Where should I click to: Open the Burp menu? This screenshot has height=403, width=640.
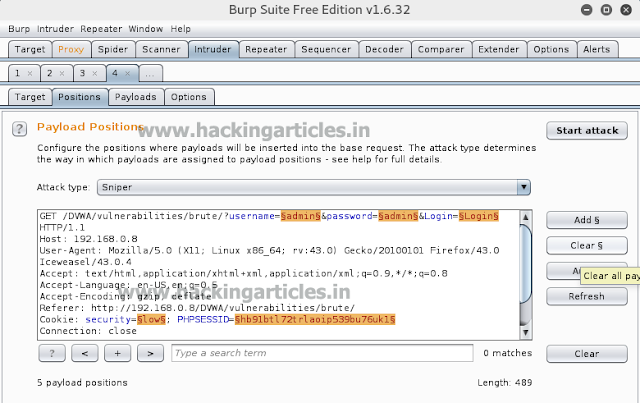(19, 29)
